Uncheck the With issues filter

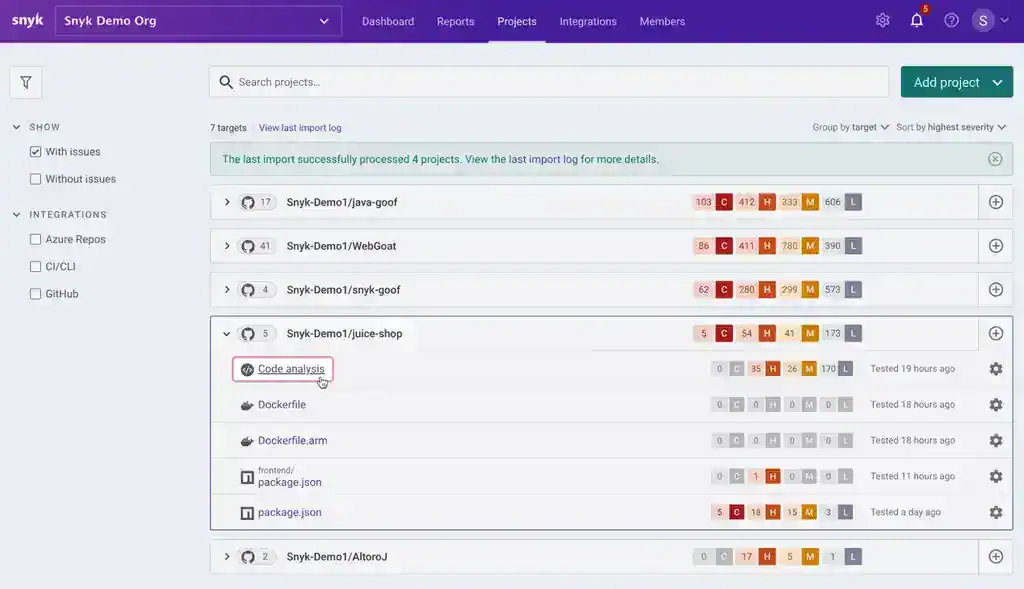coord(35,151)
